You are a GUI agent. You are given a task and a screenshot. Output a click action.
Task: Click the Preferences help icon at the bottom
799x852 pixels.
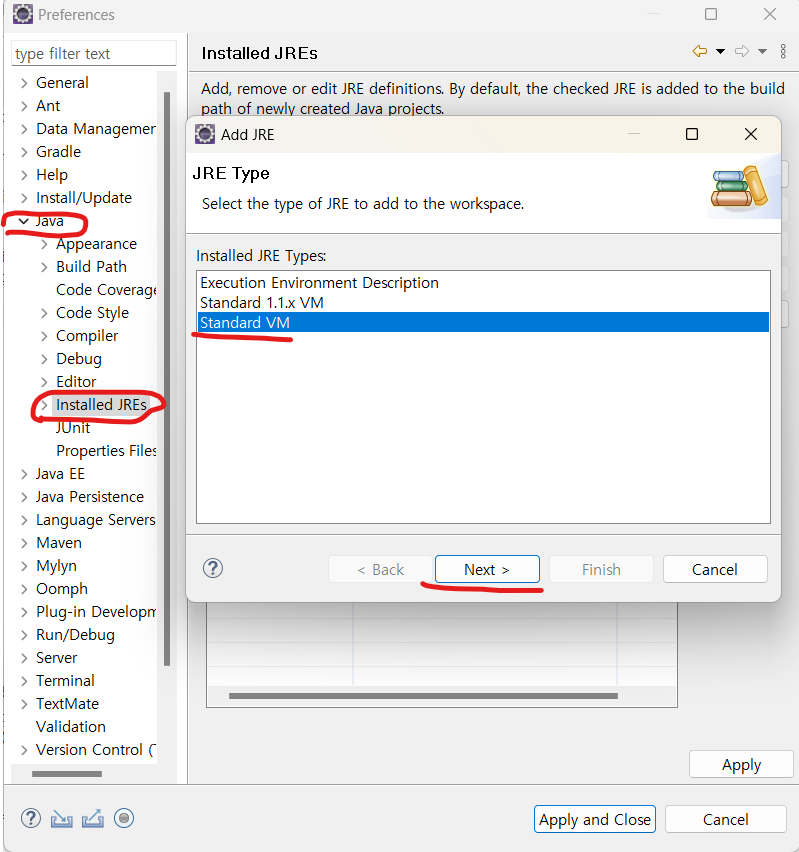point(31,818)
